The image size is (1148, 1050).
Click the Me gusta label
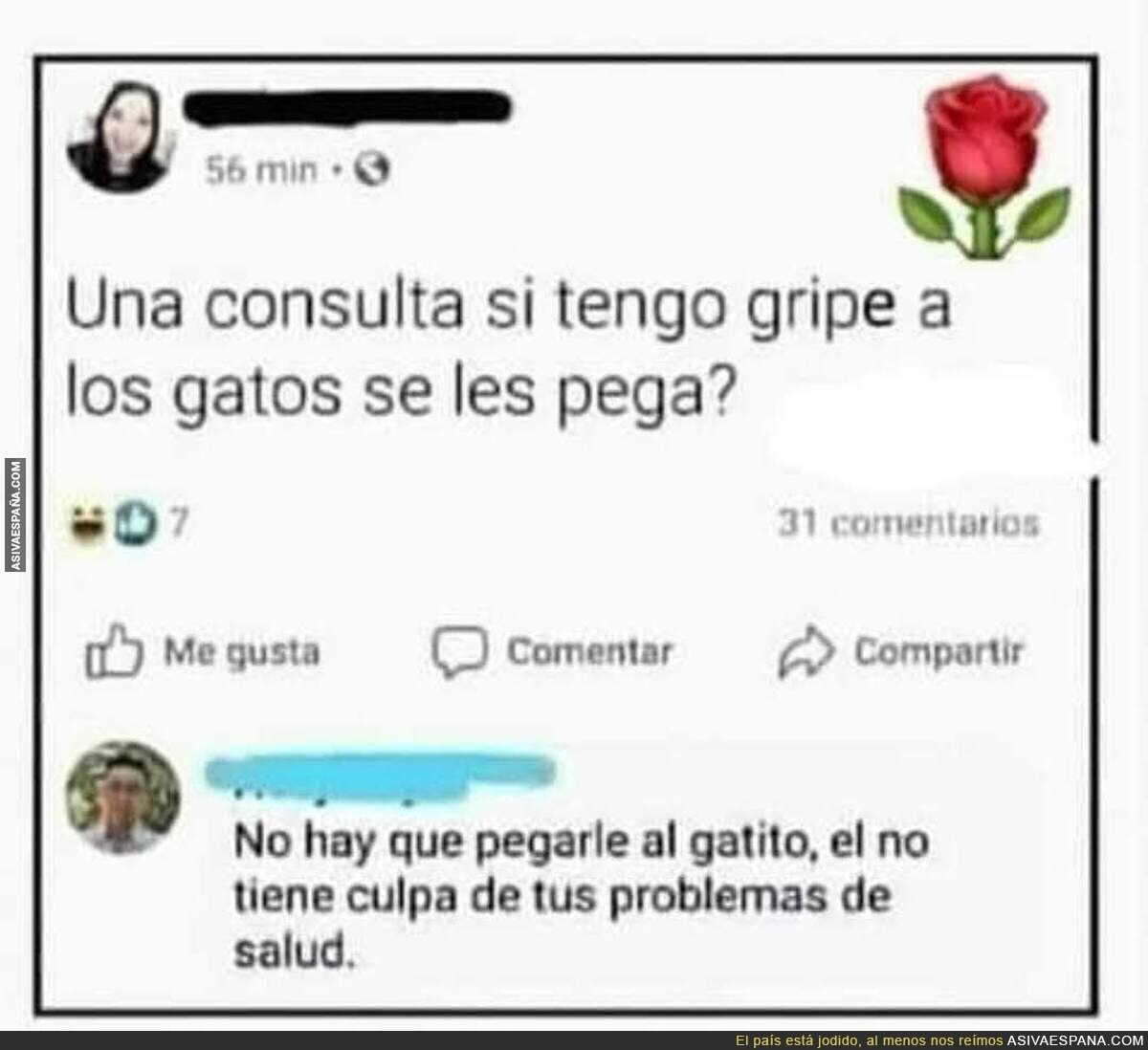(242, 654)
